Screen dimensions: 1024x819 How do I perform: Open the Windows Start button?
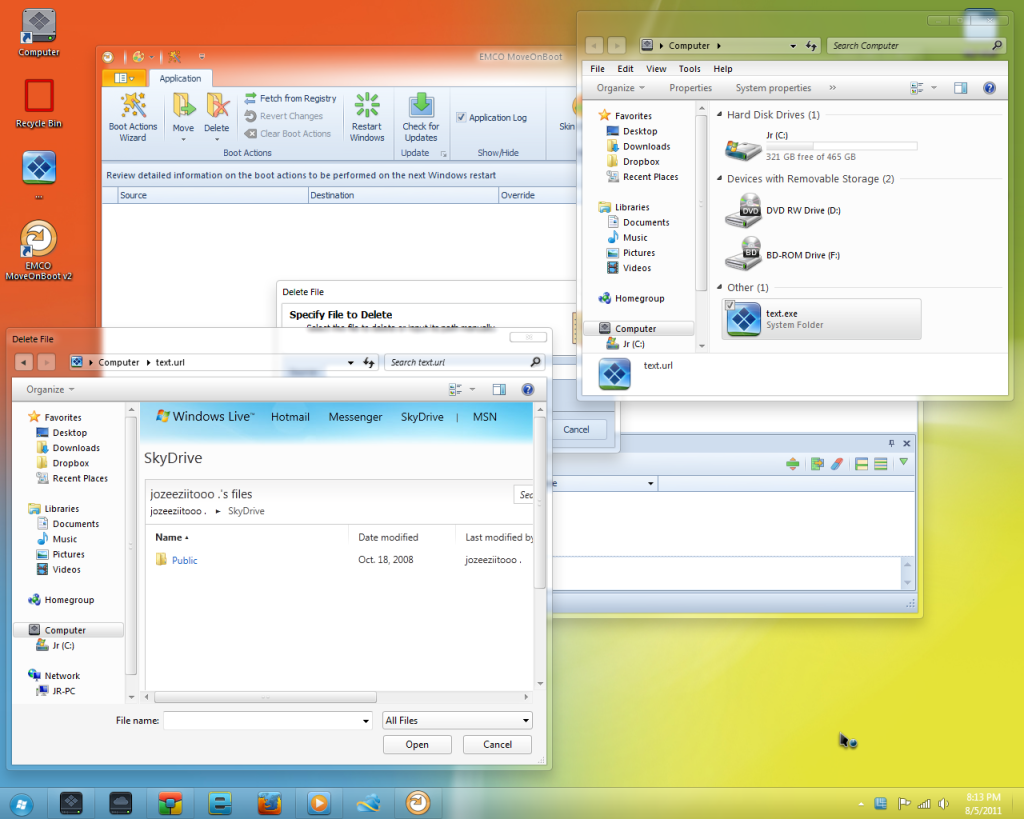(20, 803)
